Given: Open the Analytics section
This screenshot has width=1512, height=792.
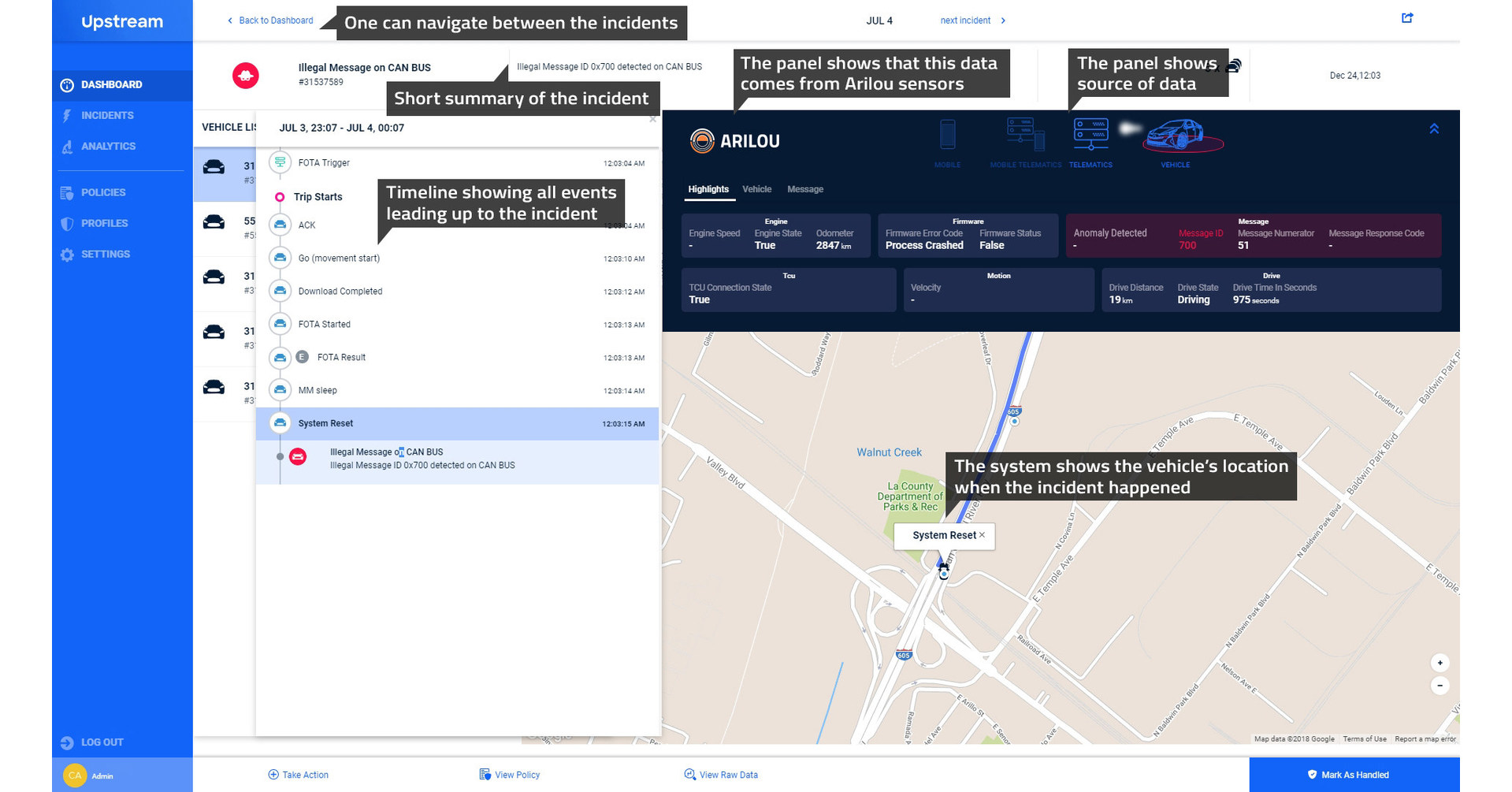Looking at the screenshot, I should [106, 146].
